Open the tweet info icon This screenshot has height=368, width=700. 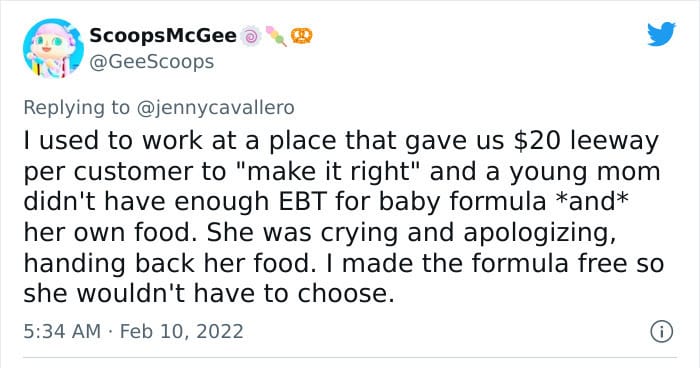[x=662, y=332]
